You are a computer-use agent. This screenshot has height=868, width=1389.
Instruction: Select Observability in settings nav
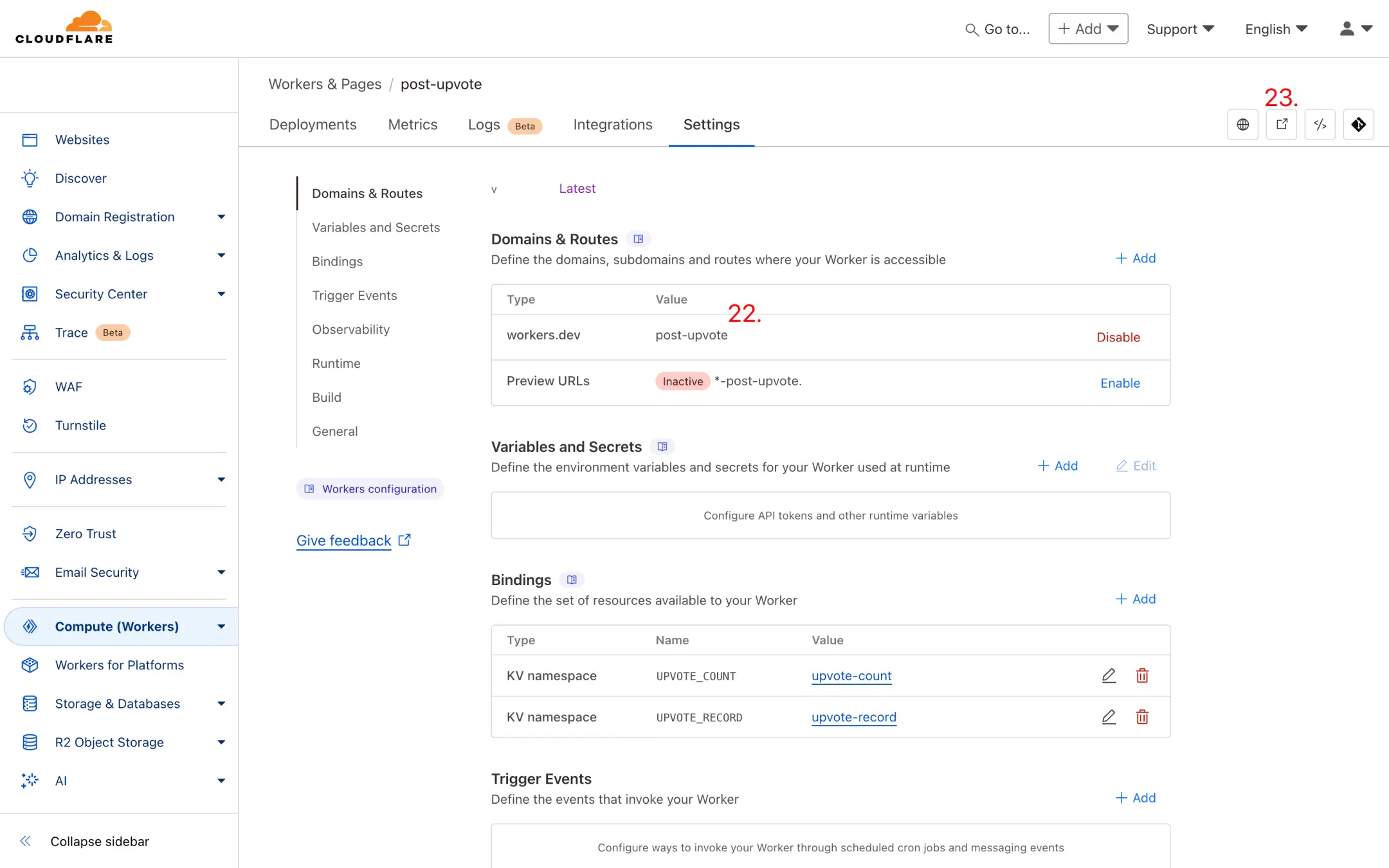[350, 330]
